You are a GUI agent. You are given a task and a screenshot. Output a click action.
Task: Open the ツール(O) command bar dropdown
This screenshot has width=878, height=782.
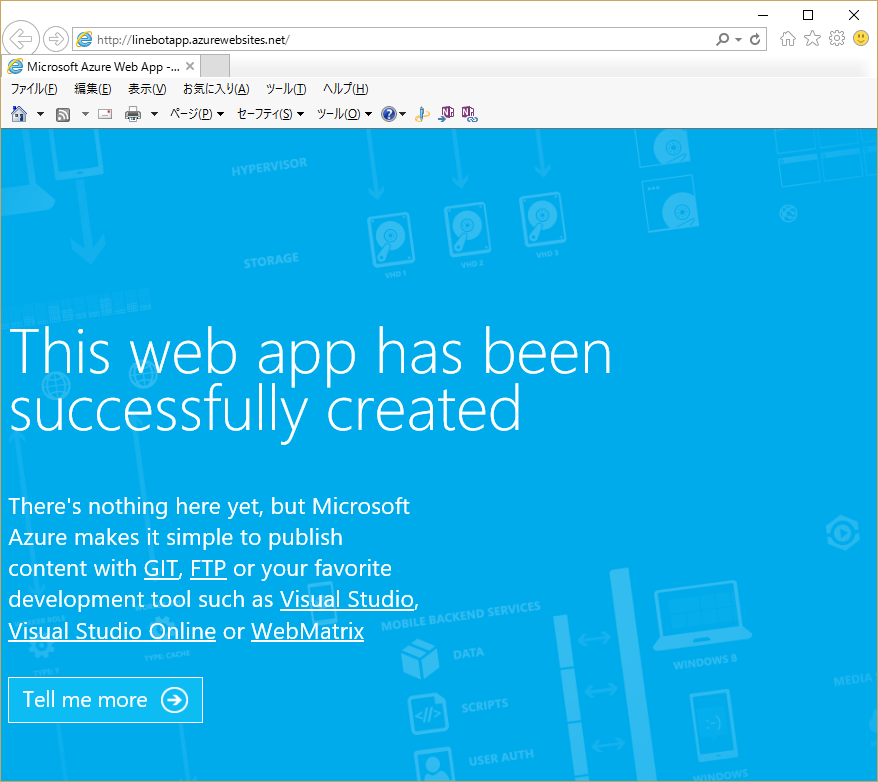(x=344, y=114)
